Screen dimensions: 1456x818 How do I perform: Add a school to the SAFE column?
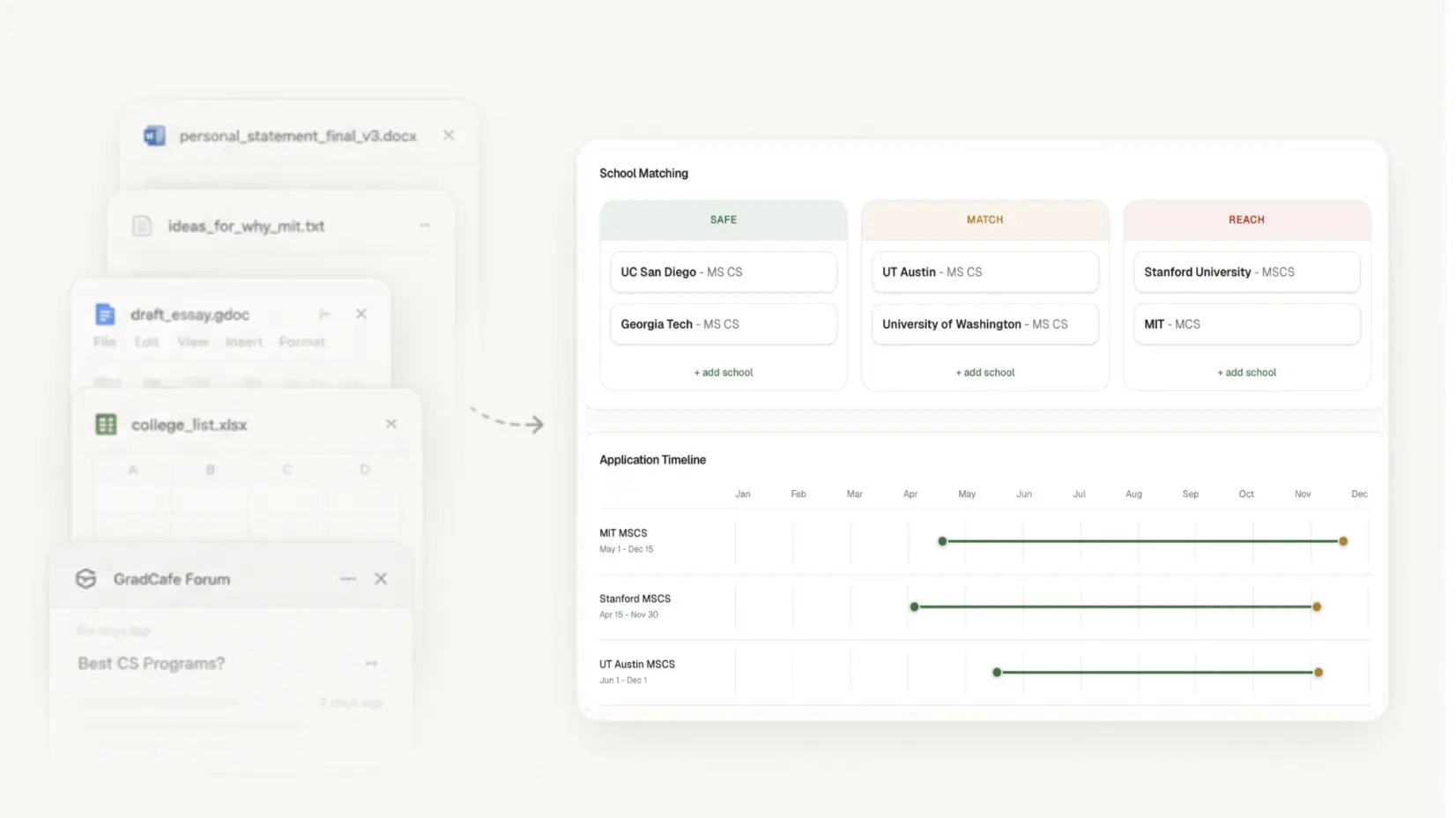pyautogui.click(x=724, y=372)
